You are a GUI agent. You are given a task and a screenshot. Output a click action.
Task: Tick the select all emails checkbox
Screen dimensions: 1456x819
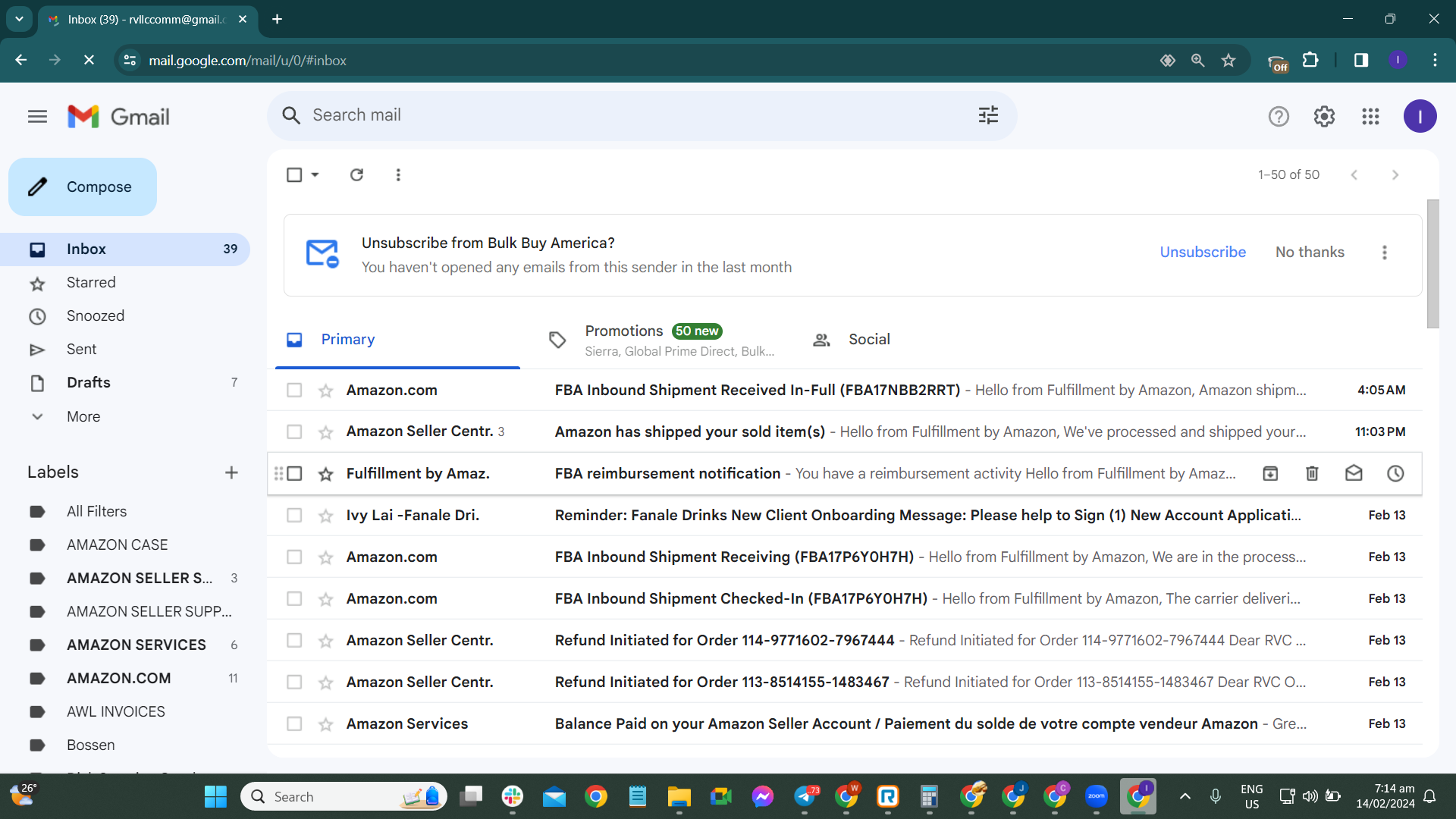point(294,174)
